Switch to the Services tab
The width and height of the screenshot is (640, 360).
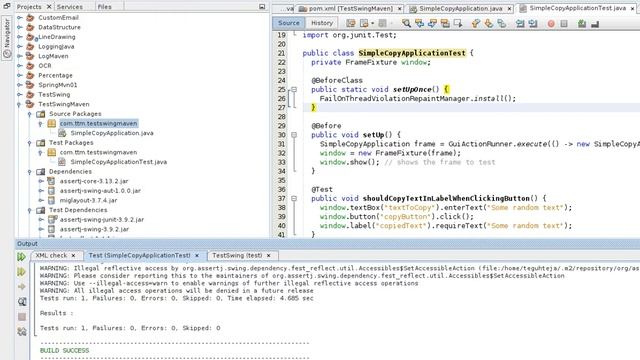[69, 7]
